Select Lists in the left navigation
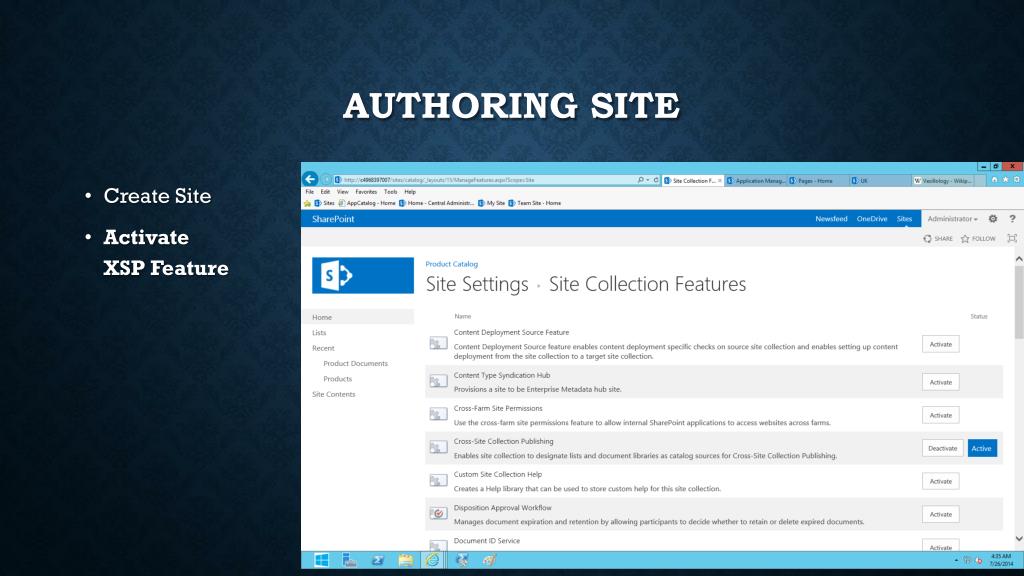This screenshot has height=576, width=1024. [319, 332]
